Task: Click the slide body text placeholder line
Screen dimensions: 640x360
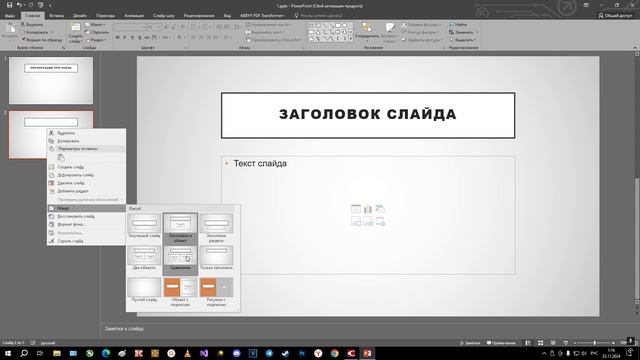Action: tap(260, 164)
